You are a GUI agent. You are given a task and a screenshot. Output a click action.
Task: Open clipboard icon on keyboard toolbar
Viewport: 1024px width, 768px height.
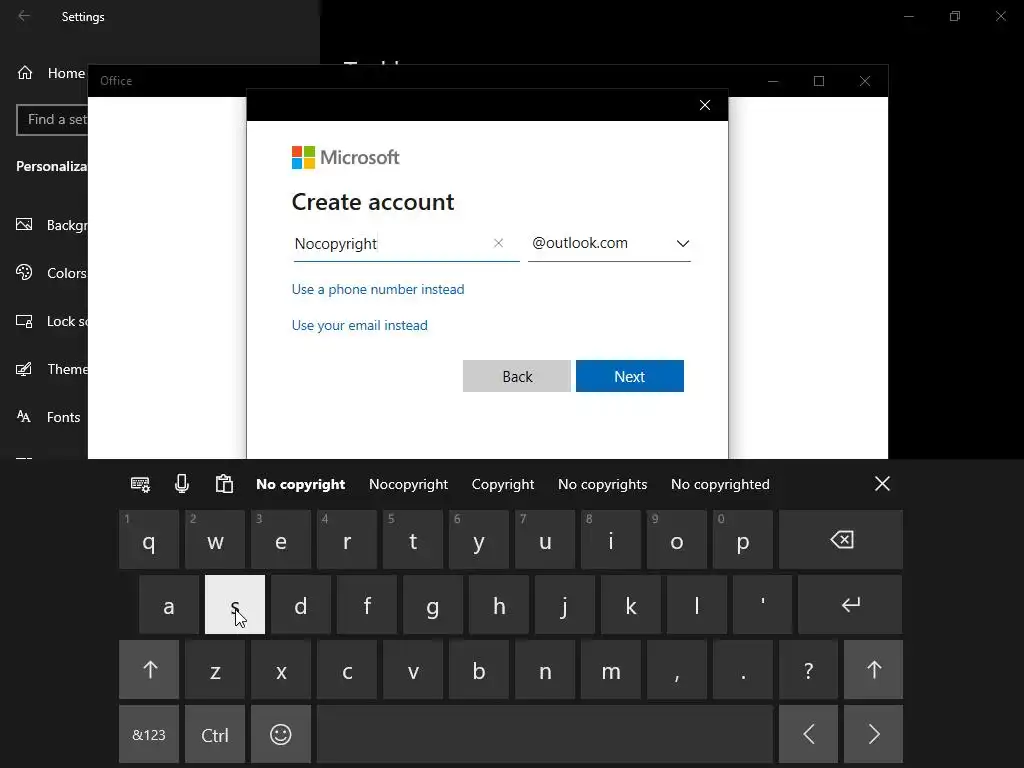click(x=224, y=484)
